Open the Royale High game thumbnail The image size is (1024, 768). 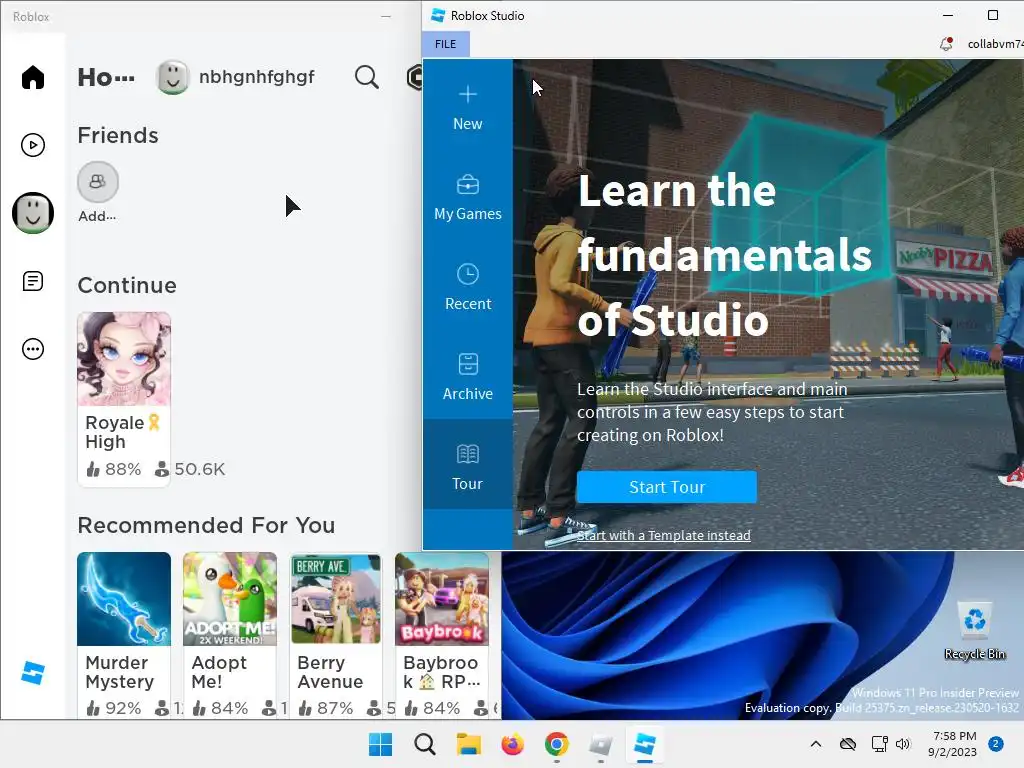click(124, 359)
